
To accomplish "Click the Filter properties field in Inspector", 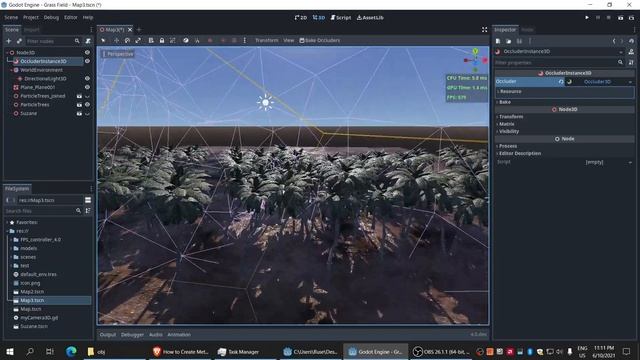I will click(x=560, y=62).
